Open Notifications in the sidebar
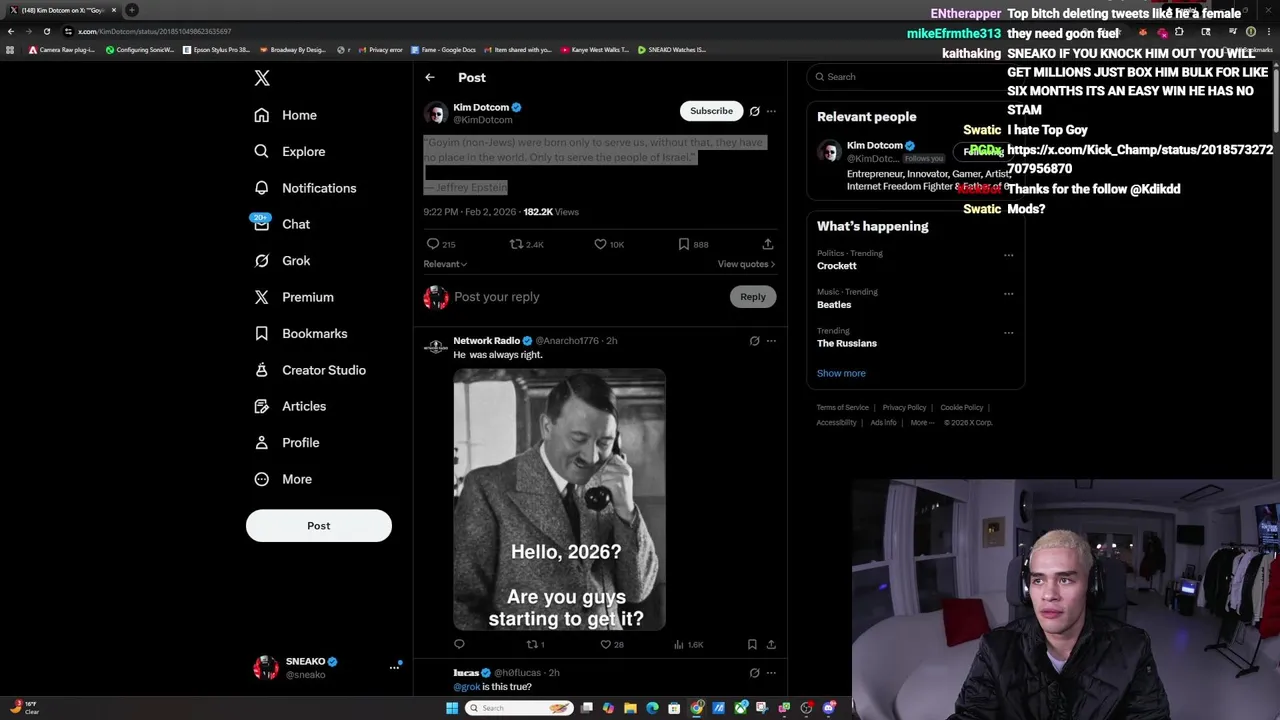 pos(305,188)
